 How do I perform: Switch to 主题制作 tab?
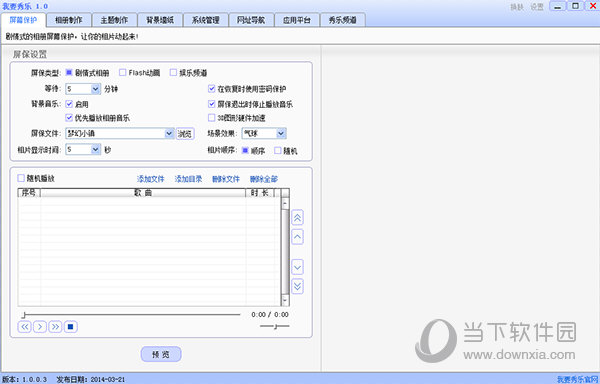point(114,20)
